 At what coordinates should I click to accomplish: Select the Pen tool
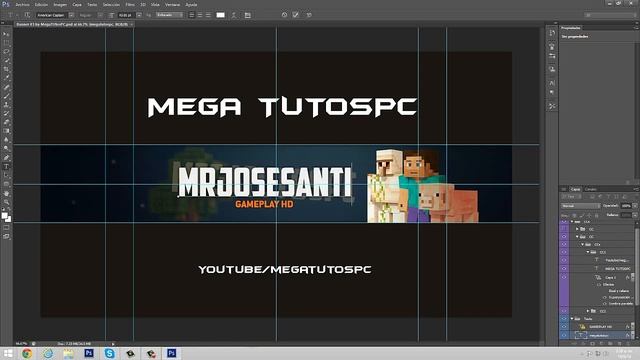coord(6,158)
